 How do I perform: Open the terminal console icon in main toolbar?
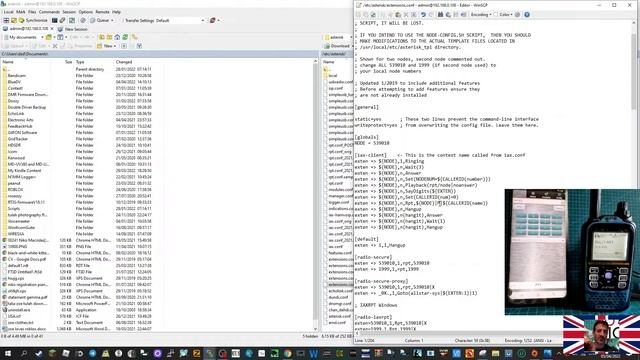(x=54, y=20)
